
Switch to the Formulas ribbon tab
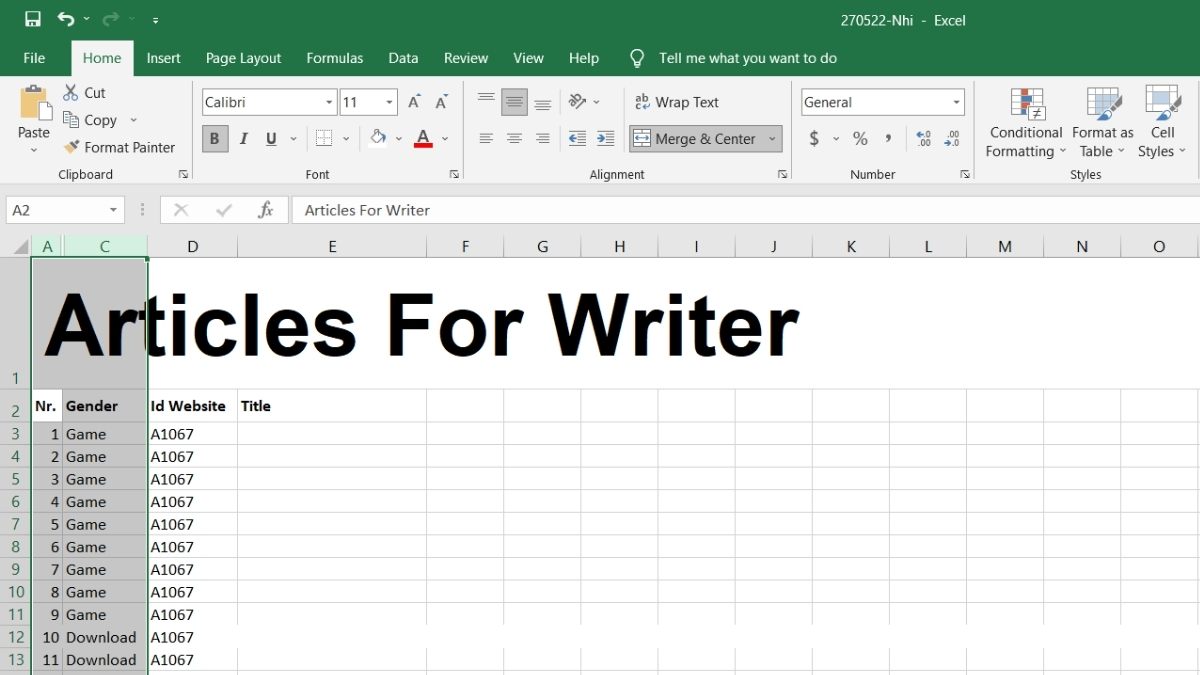point(334,58)
